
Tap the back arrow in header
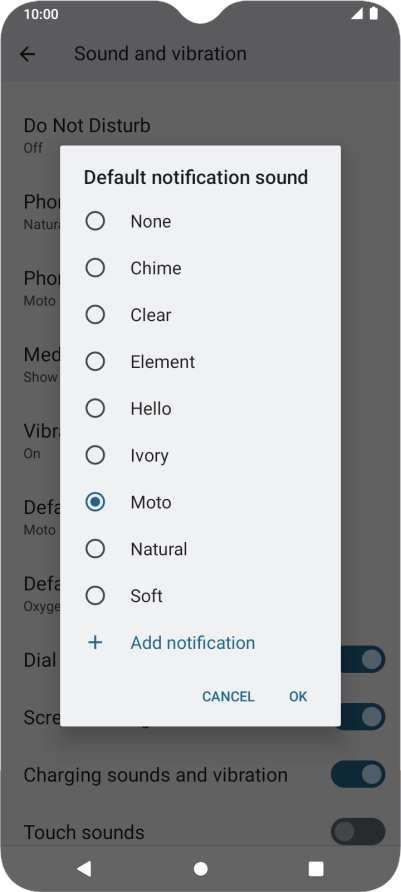click(x=27, y=54)
